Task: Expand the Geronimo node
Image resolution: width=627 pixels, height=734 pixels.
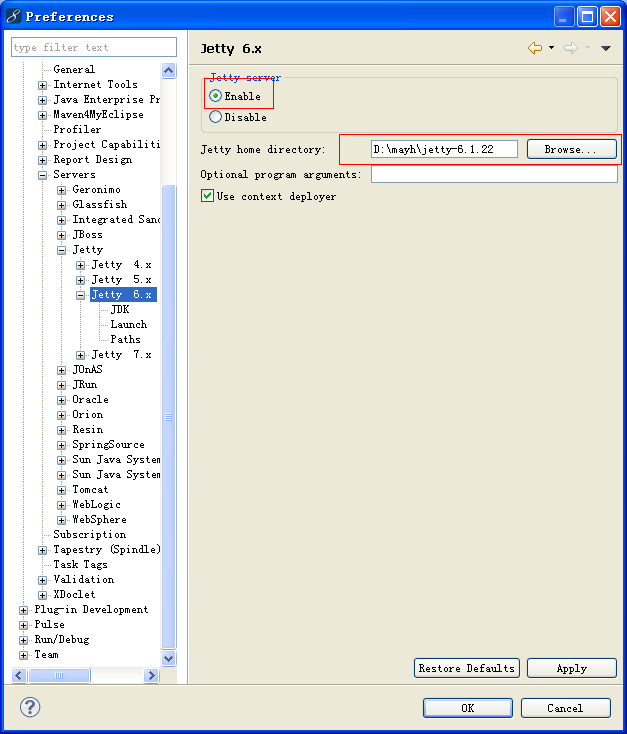Action: [x=61, y=190]
